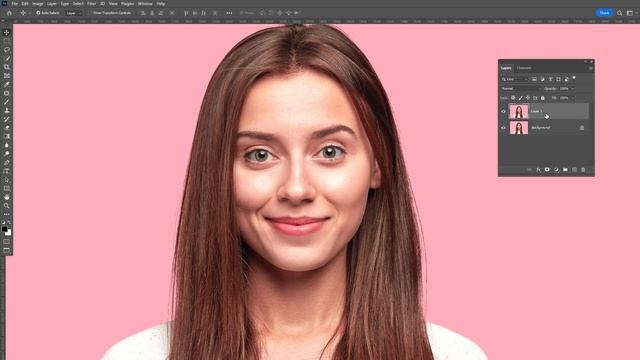Select the Path Selection tool
The height and width of the screenshot is (360, 640).
7,180
